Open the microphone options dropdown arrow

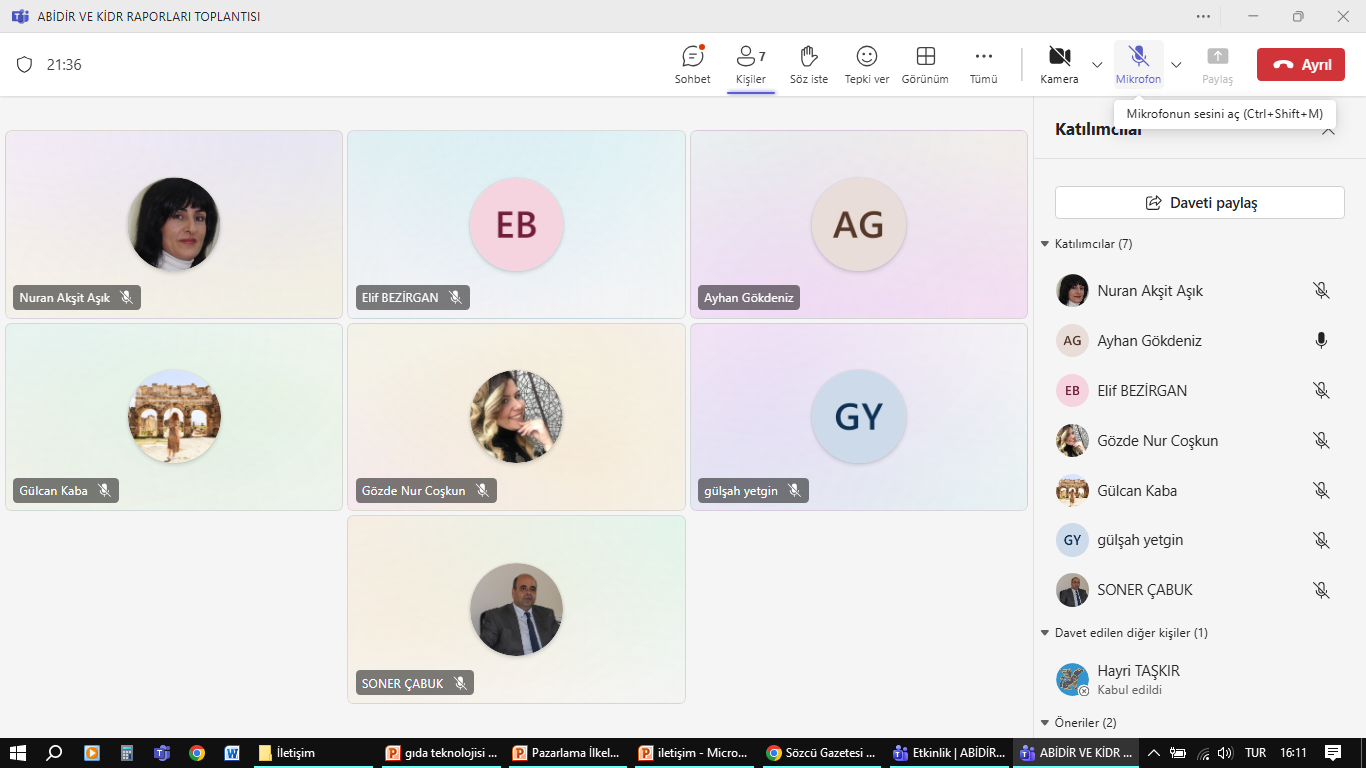tap(1176, 65)
